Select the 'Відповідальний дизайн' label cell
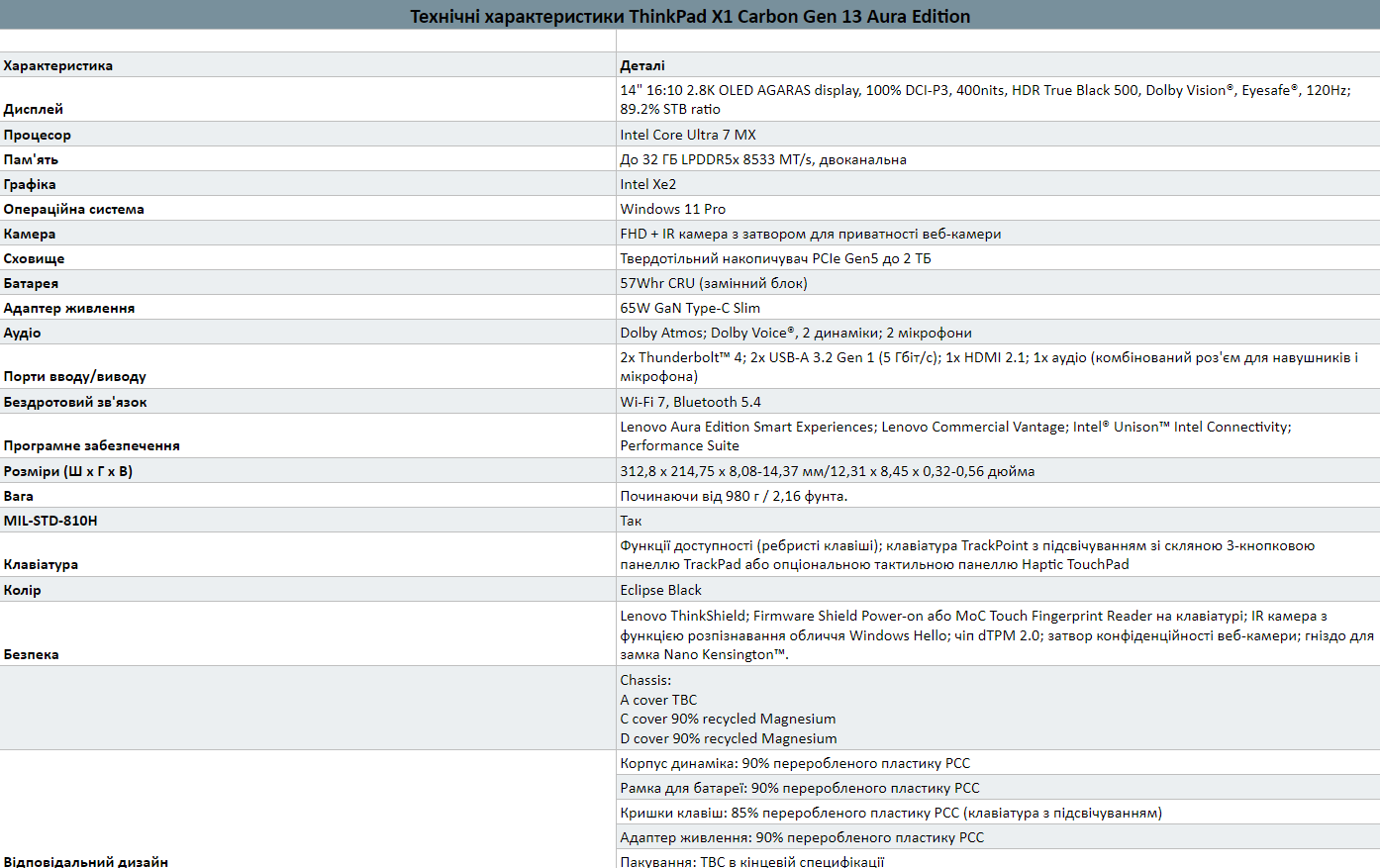This screenshot has height=868, width=1380. [308, 810]
